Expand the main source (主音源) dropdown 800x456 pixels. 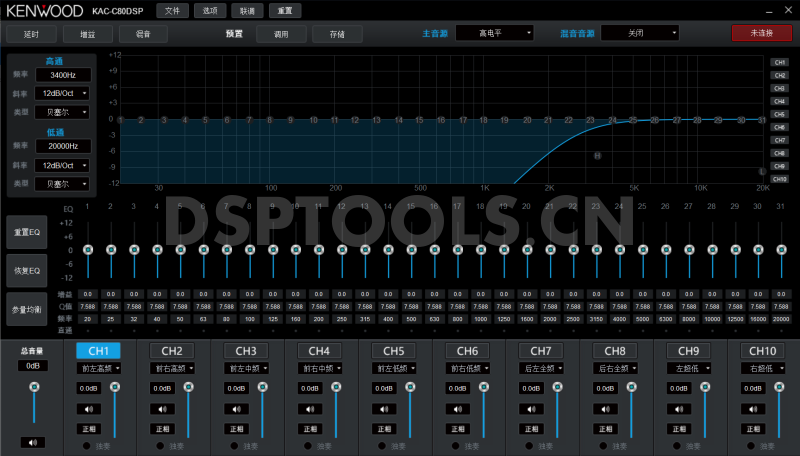(495, 33)
